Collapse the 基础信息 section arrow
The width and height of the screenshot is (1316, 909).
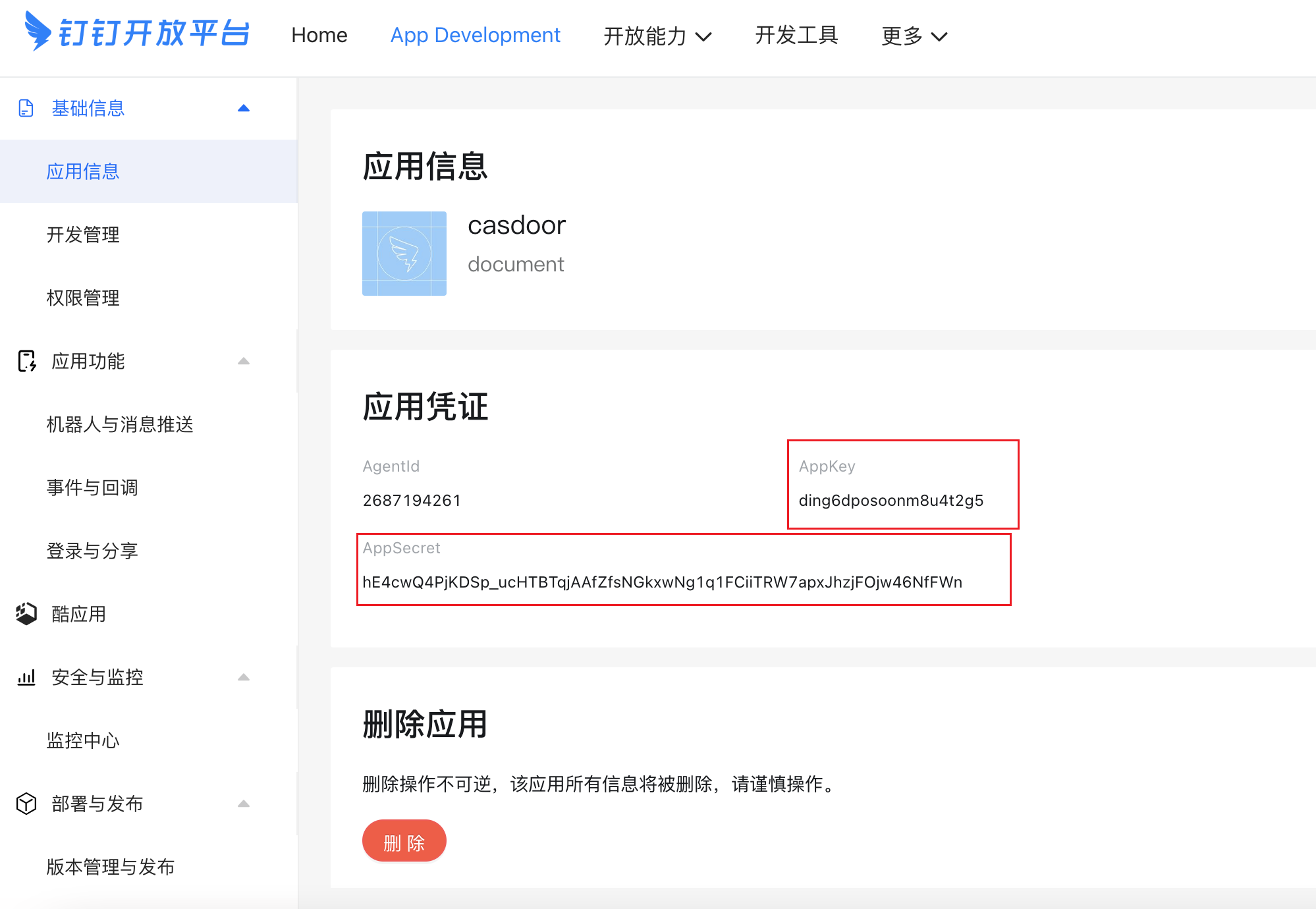[x=244, y=108]
